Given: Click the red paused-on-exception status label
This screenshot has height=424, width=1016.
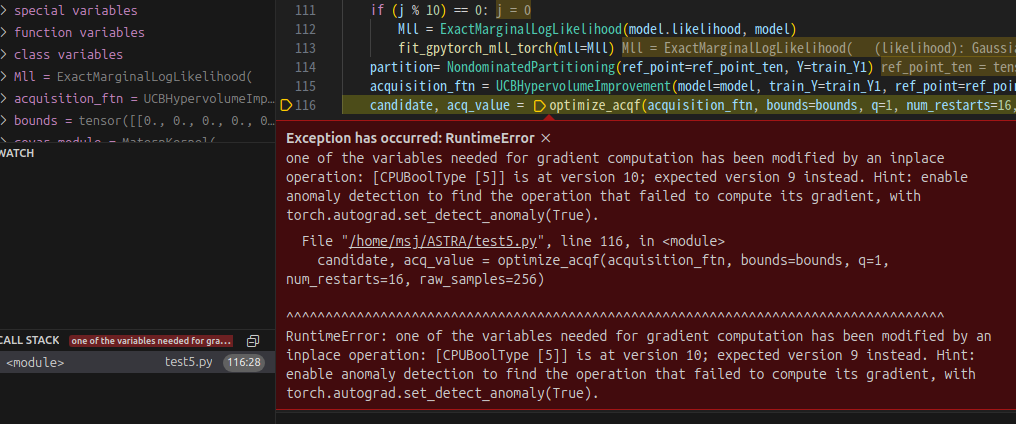Looking at the screenshot, I should 152,341.
